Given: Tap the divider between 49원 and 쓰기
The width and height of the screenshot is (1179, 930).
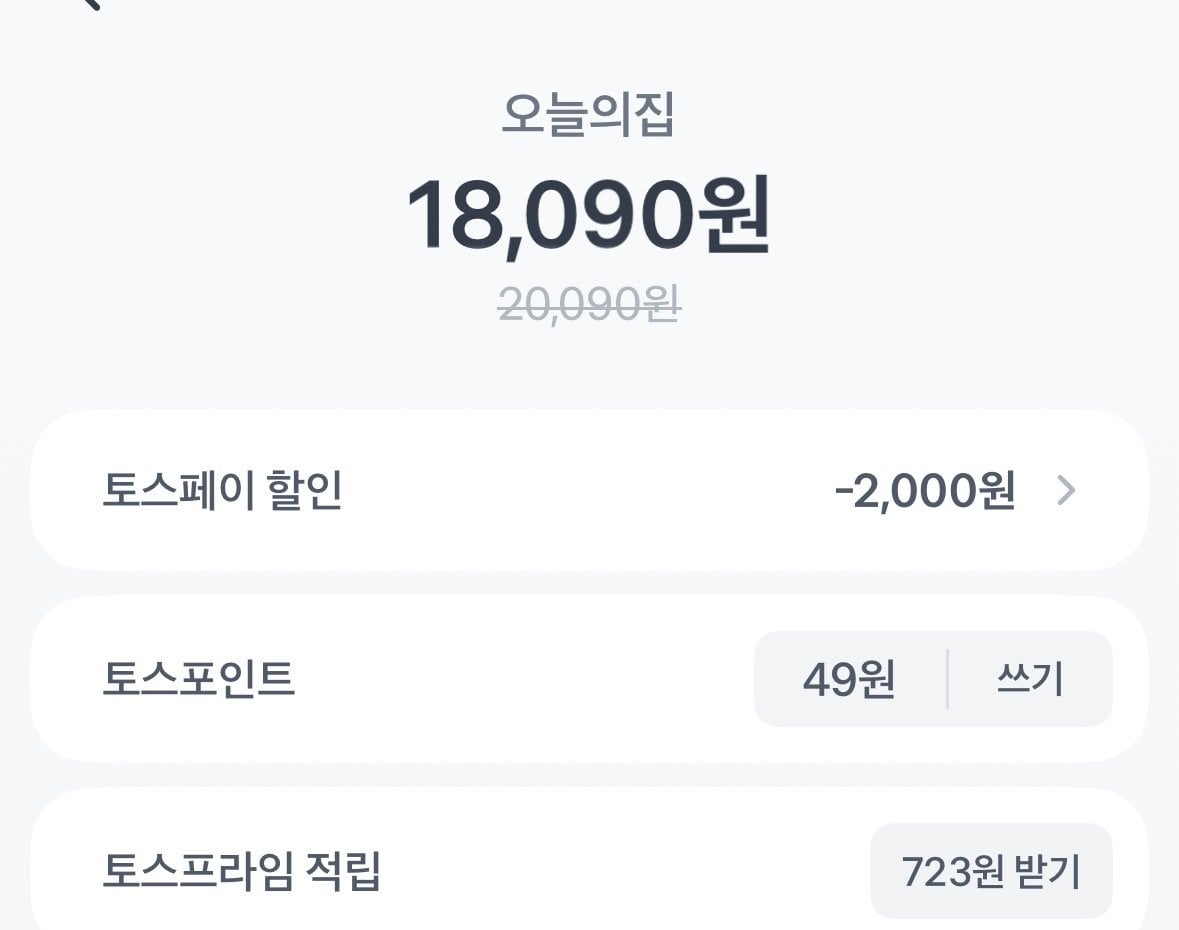Looking at the screenshot, I should pyautogui.click(x=947, y=679).
